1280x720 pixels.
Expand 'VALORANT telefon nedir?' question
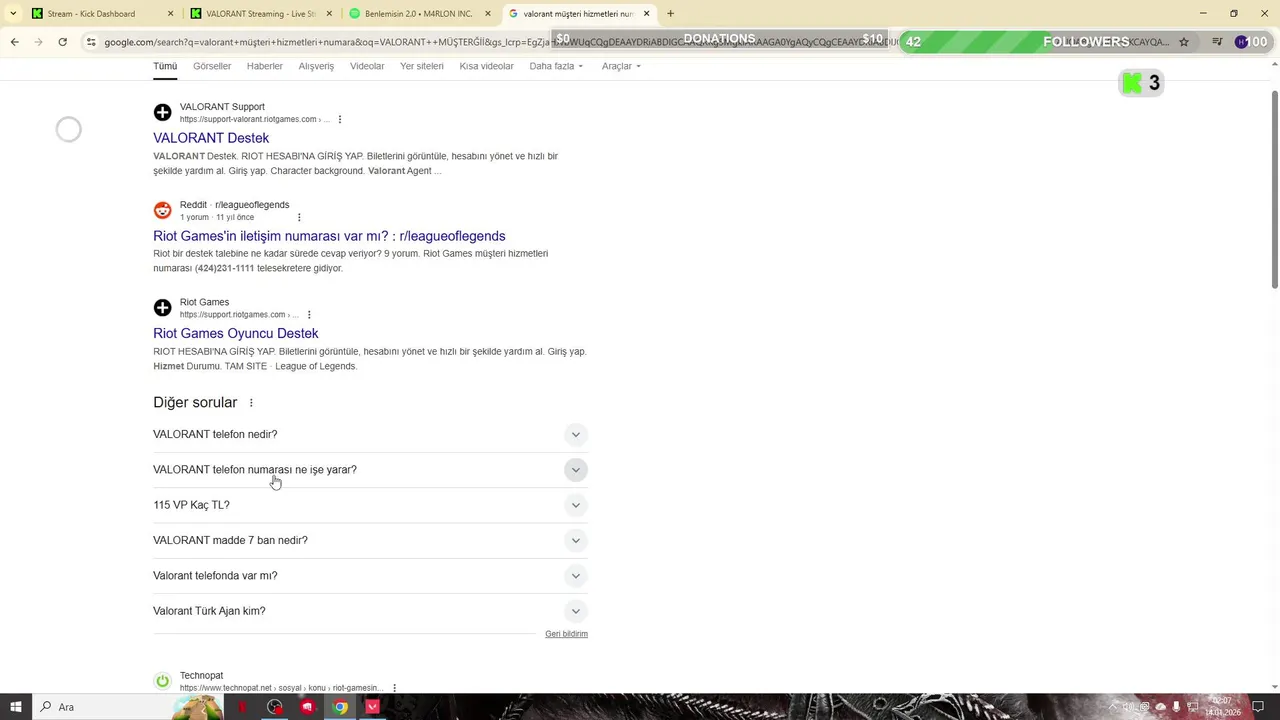click(370, 435)
